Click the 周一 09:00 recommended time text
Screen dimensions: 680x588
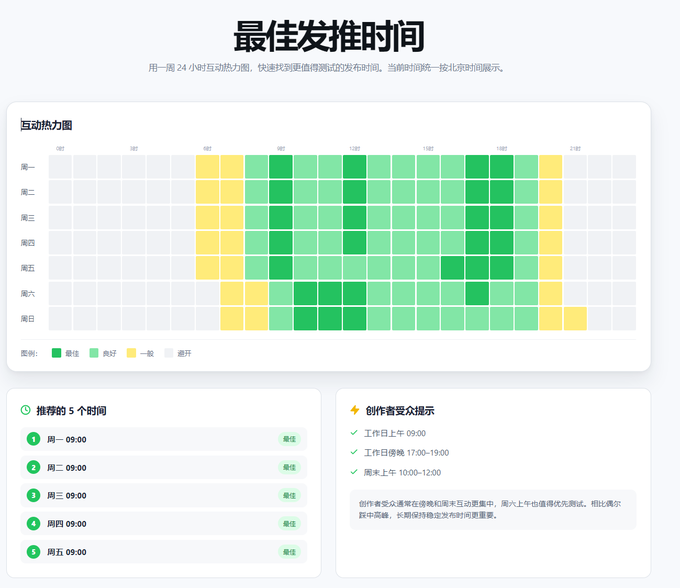(67, 439)
